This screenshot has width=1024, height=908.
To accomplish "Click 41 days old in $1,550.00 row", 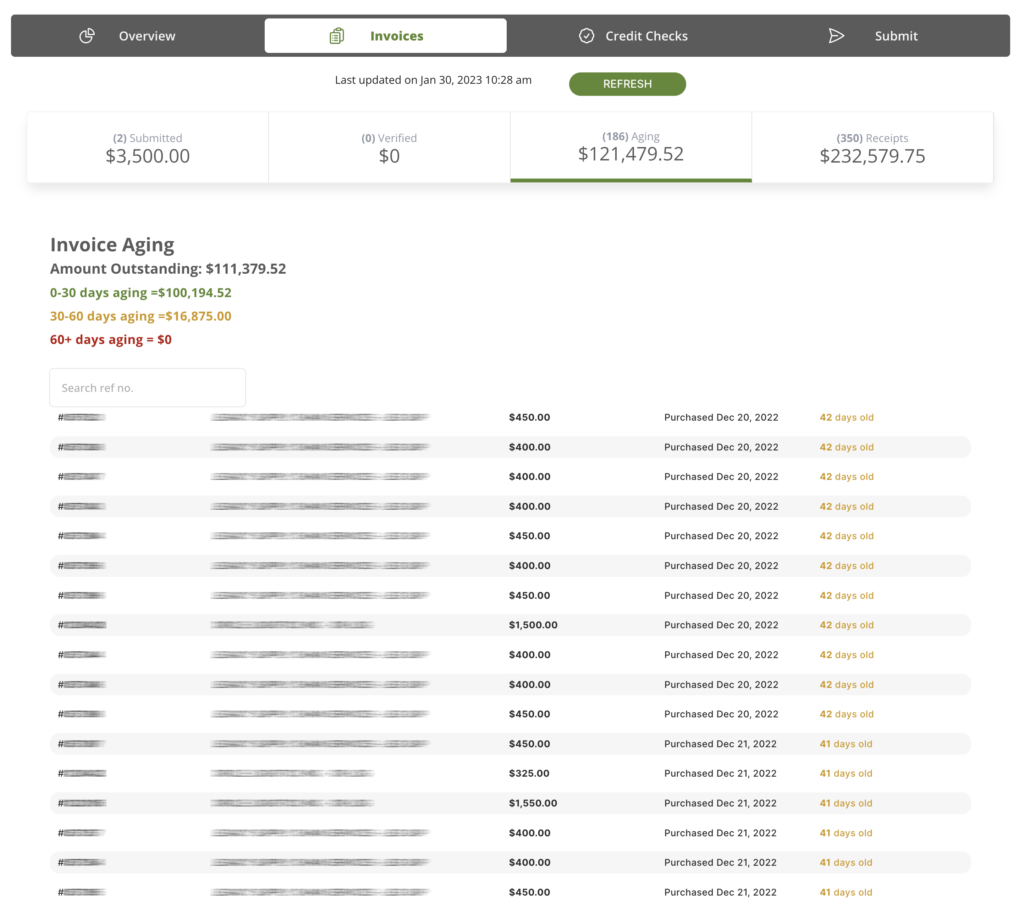I will (846, 803).
